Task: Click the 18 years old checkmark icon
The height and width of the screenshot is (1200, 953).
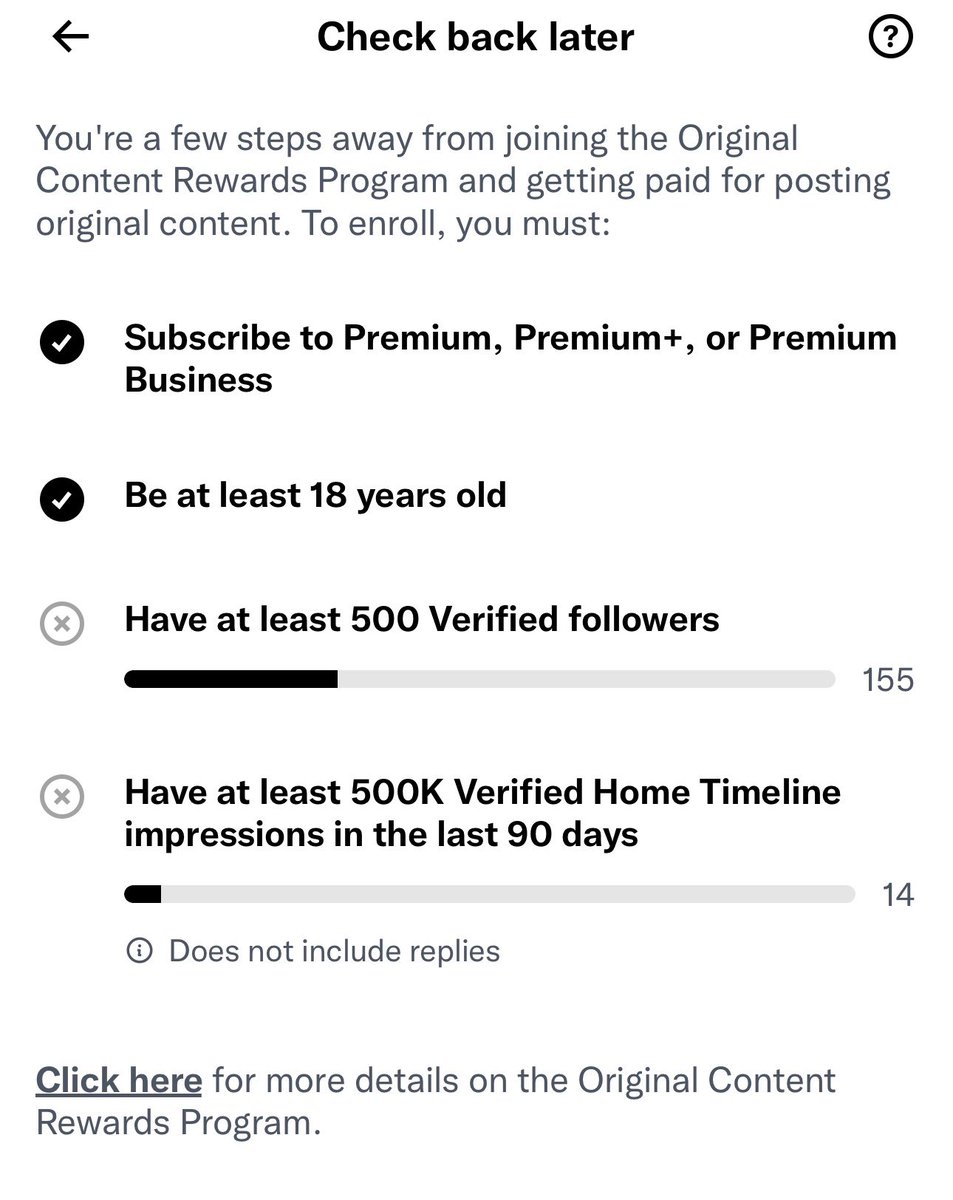Action: click(x=62, y=501)
